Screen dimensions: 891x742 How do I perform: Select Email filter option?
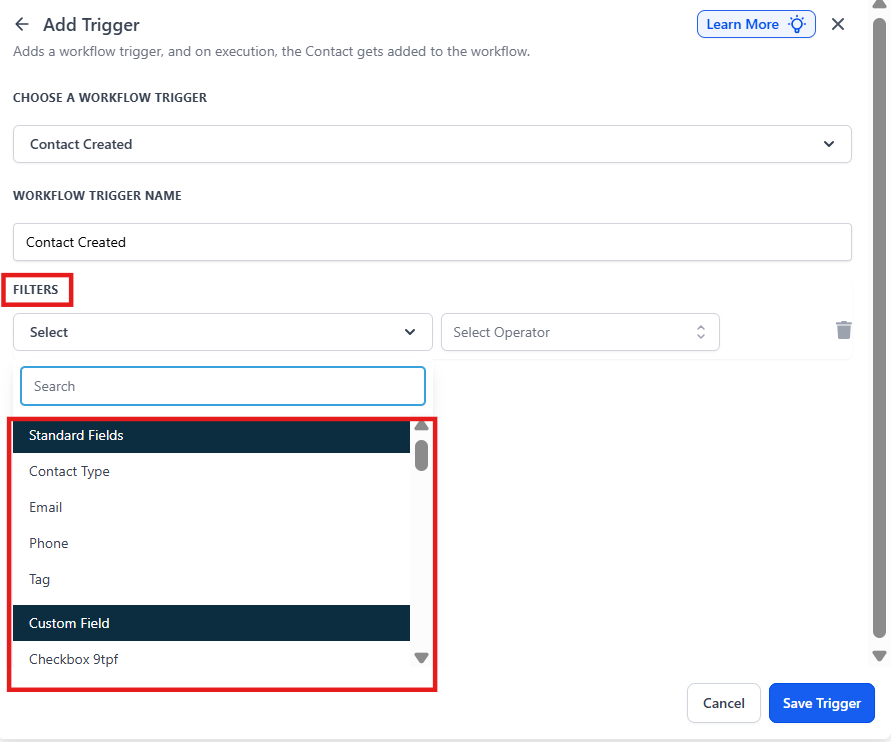(46, 507)
